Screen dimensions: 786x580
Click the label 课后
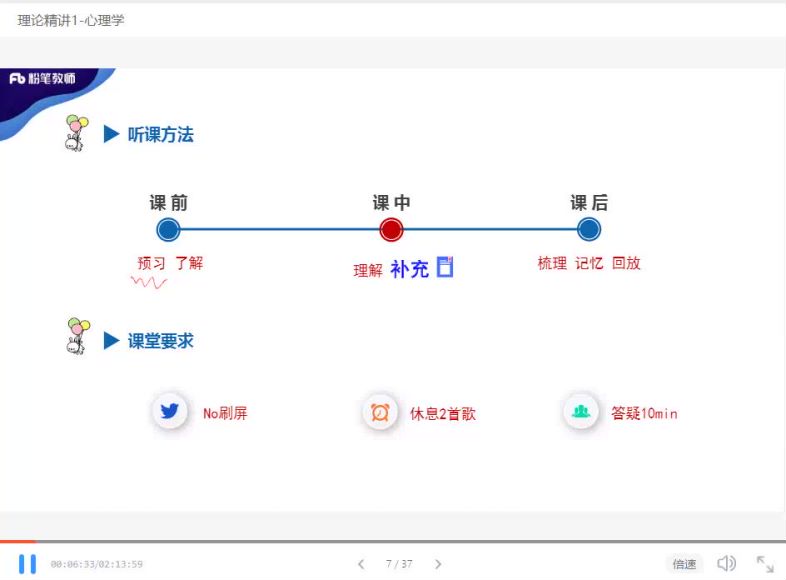(x=589, y=203)
